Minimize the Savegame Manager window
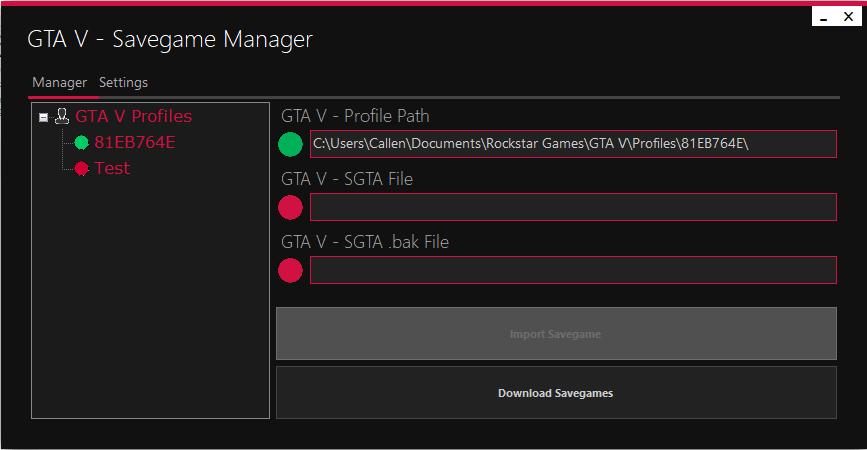Screen dimensions: 867x450 (x=822, y=17)
